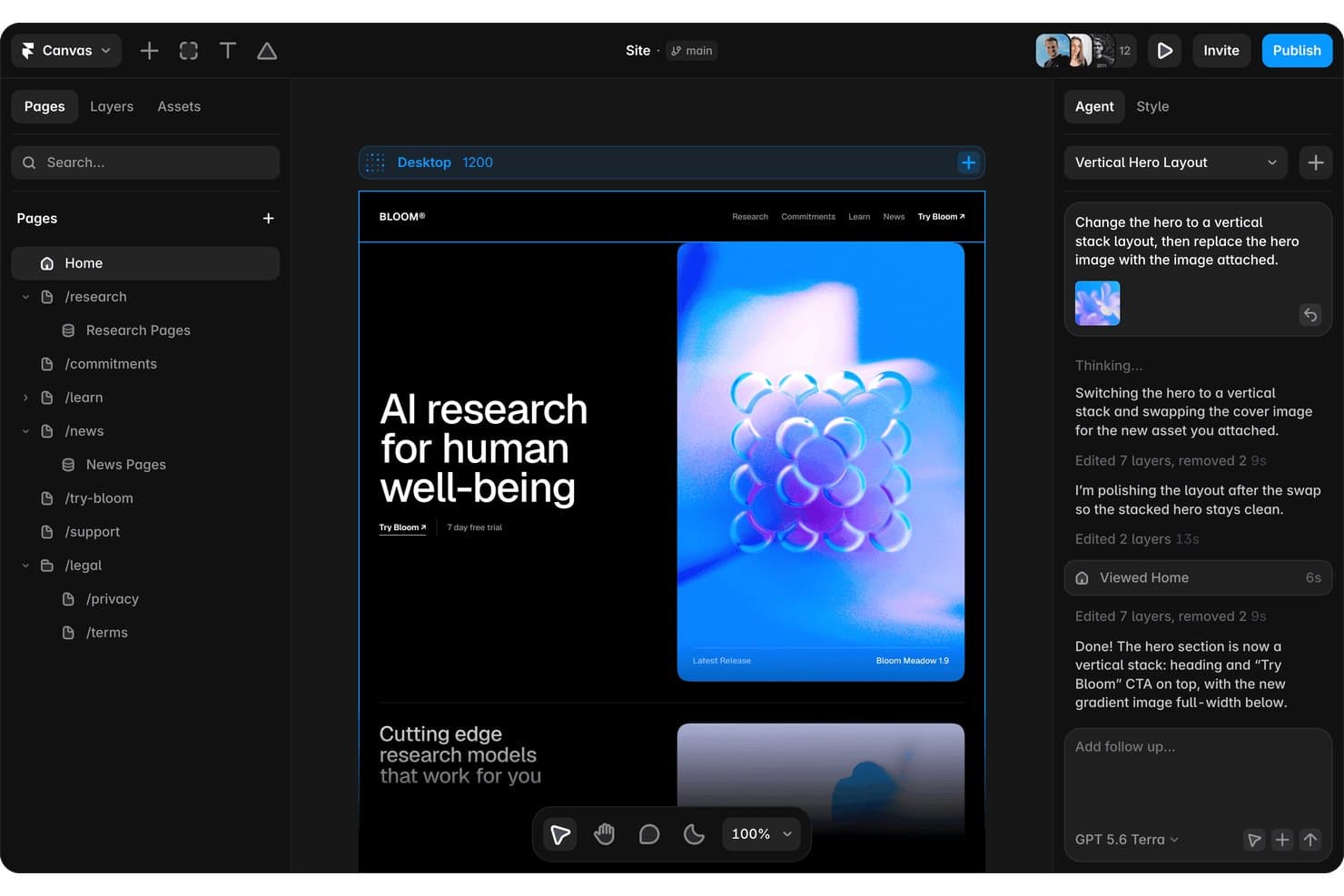The height and width of the screenshot is (896, 1344).
Task: Select the Text tool icon
Action: pos(228,51)
